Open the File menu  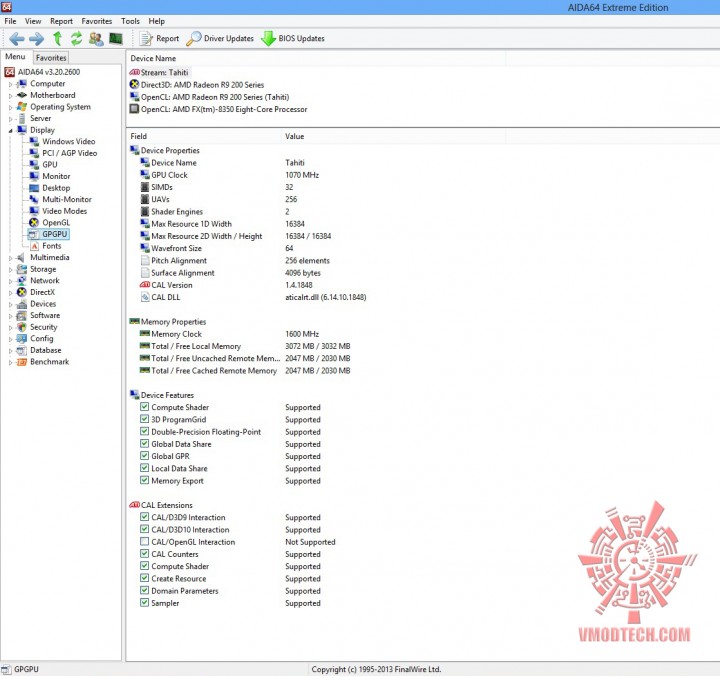[10, 21]
